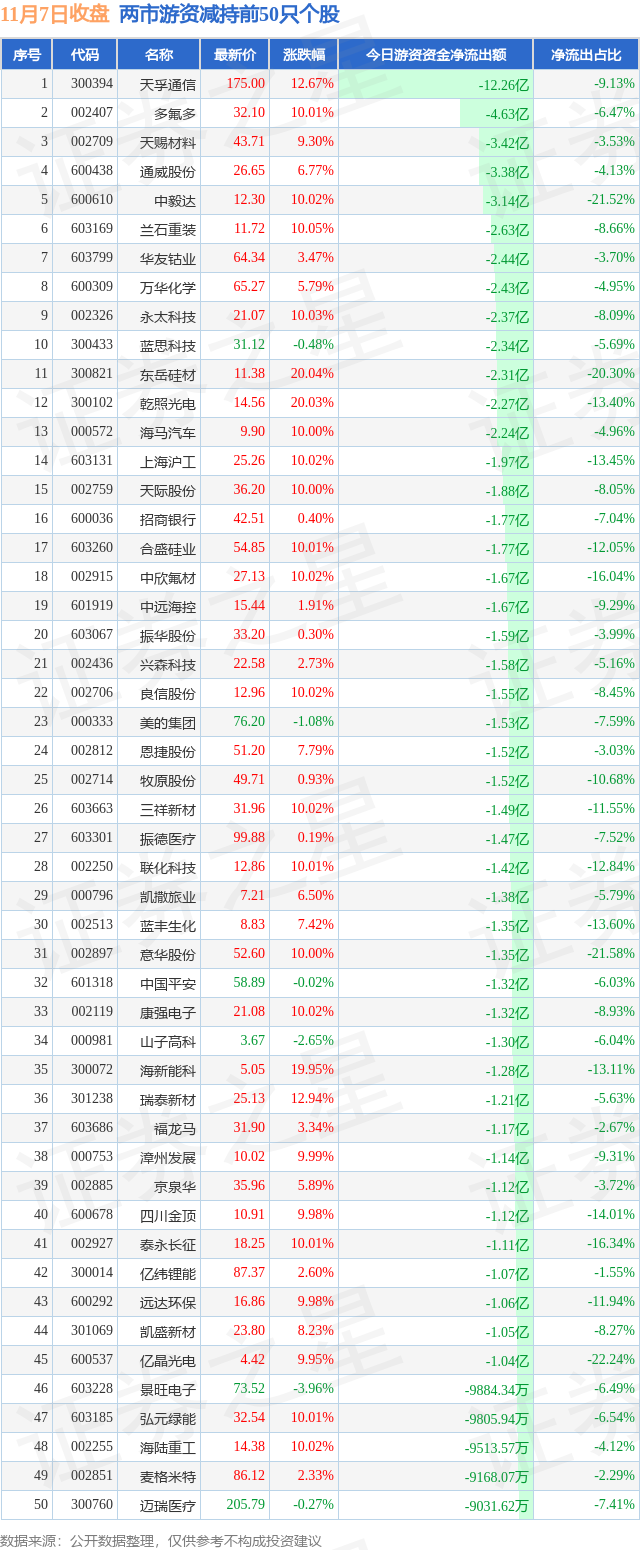Select stock name 天赐材料

(168, 142)
